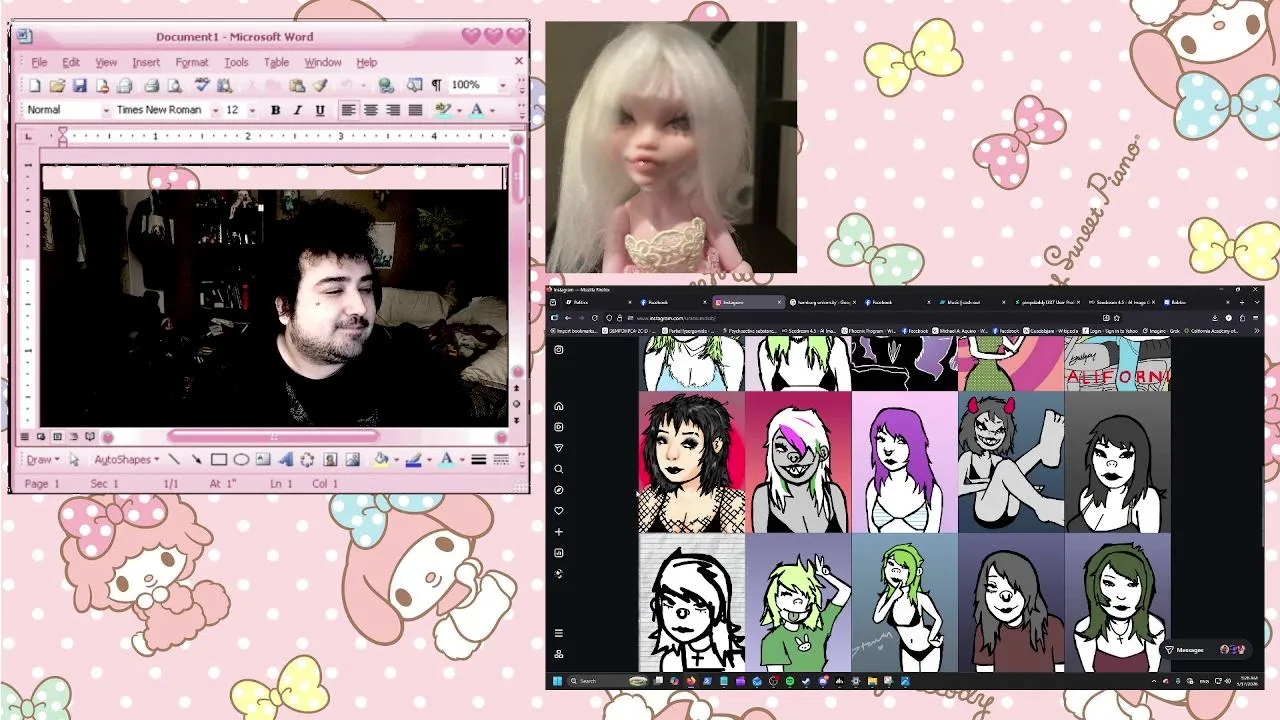Select the Rectangle shape tool
The width and height of the screenshot is (1280, 720).
click(219, 460)
